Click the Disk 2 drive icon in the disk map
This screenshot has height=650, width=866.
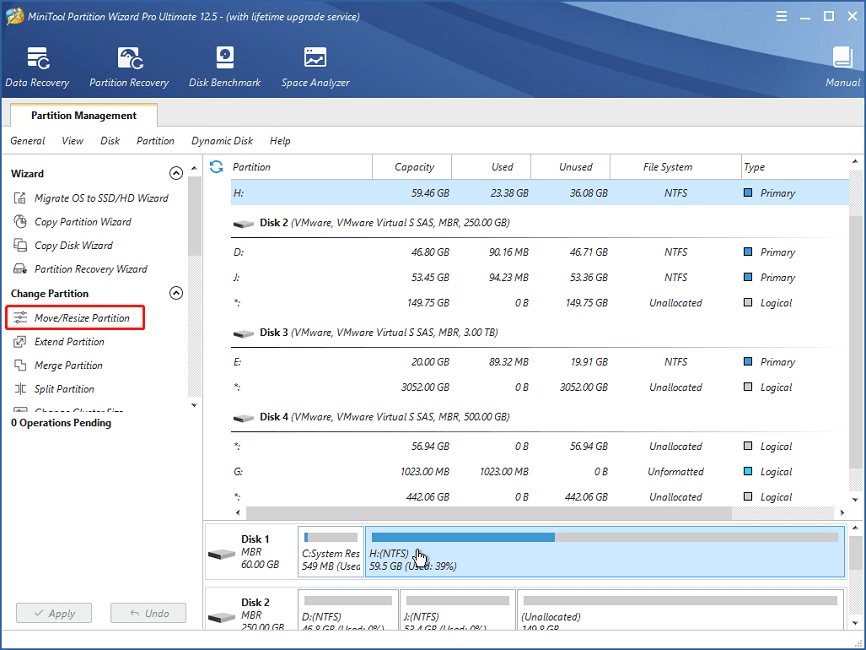click(221, 617)
